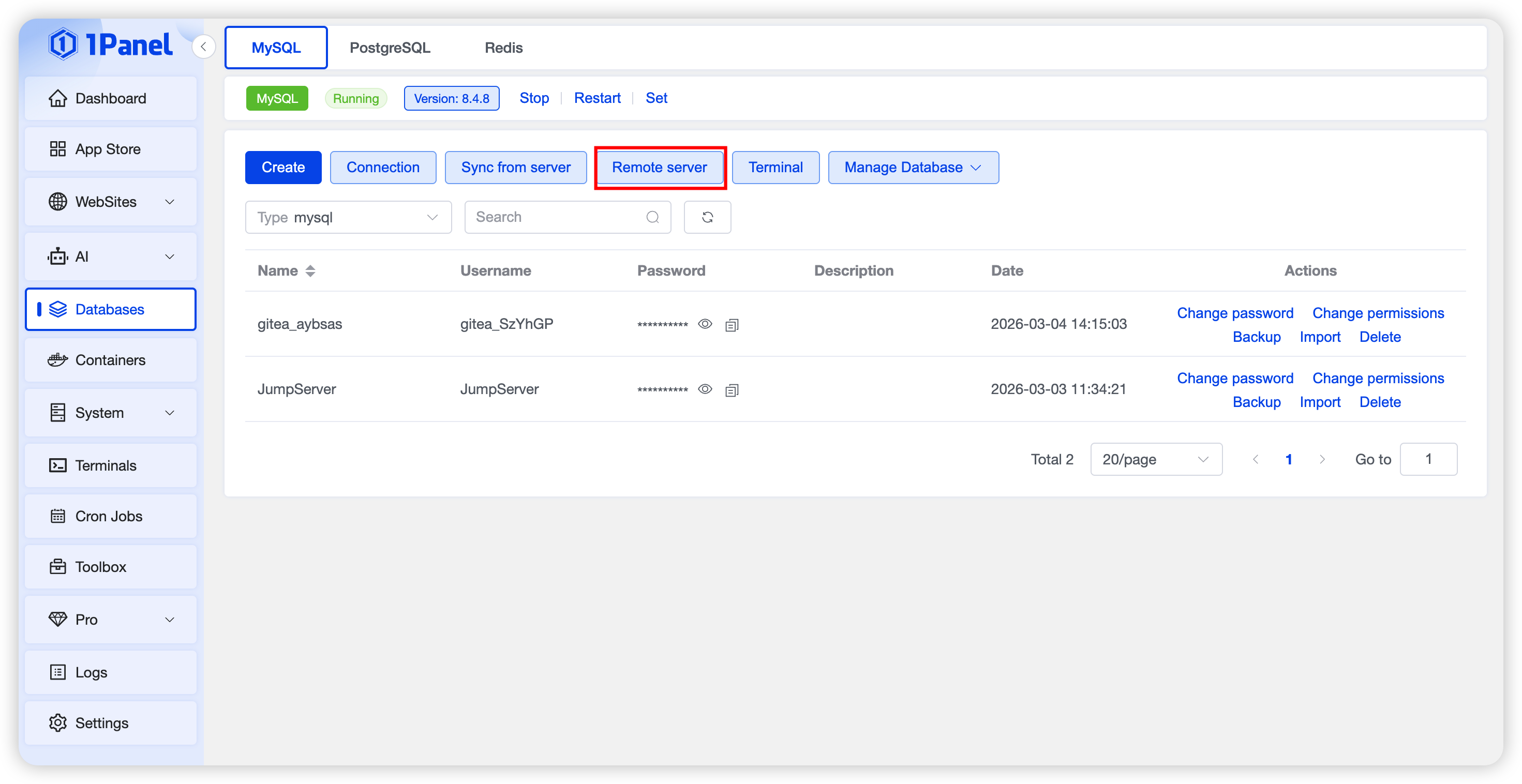Reveal the gitea_aybsas password with the eye icon
The height and width of the screenshot is (784, 1522).
[705, 324]
